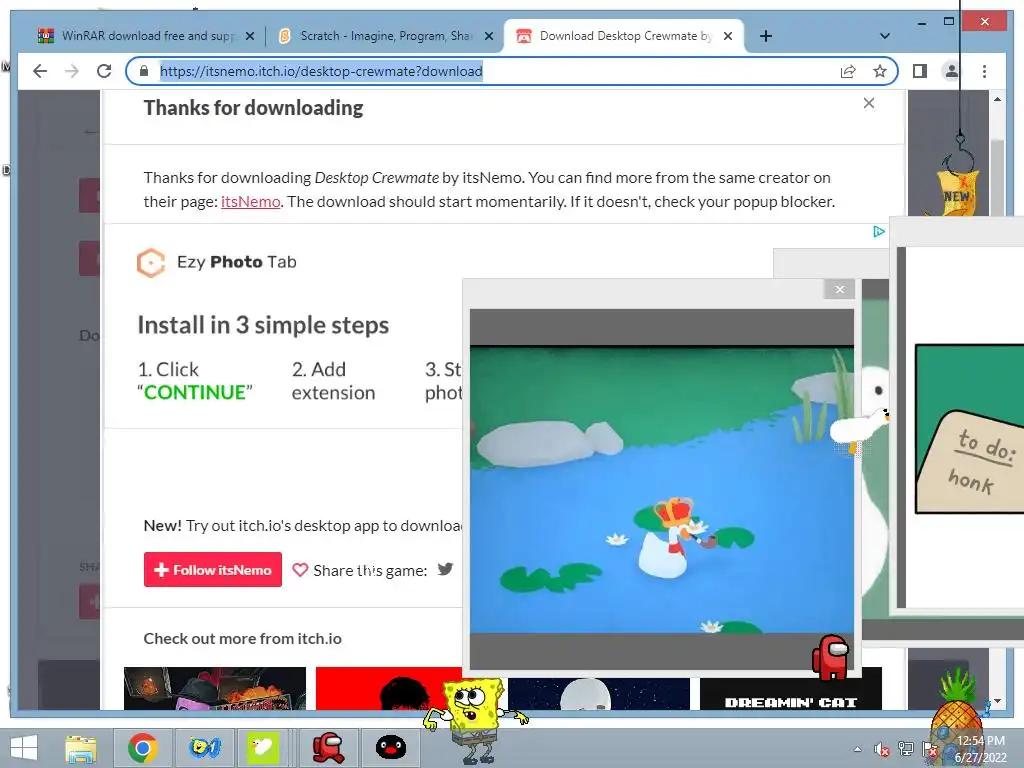
Task: Close the goose video popup window
Action: [x=840, y=289]
